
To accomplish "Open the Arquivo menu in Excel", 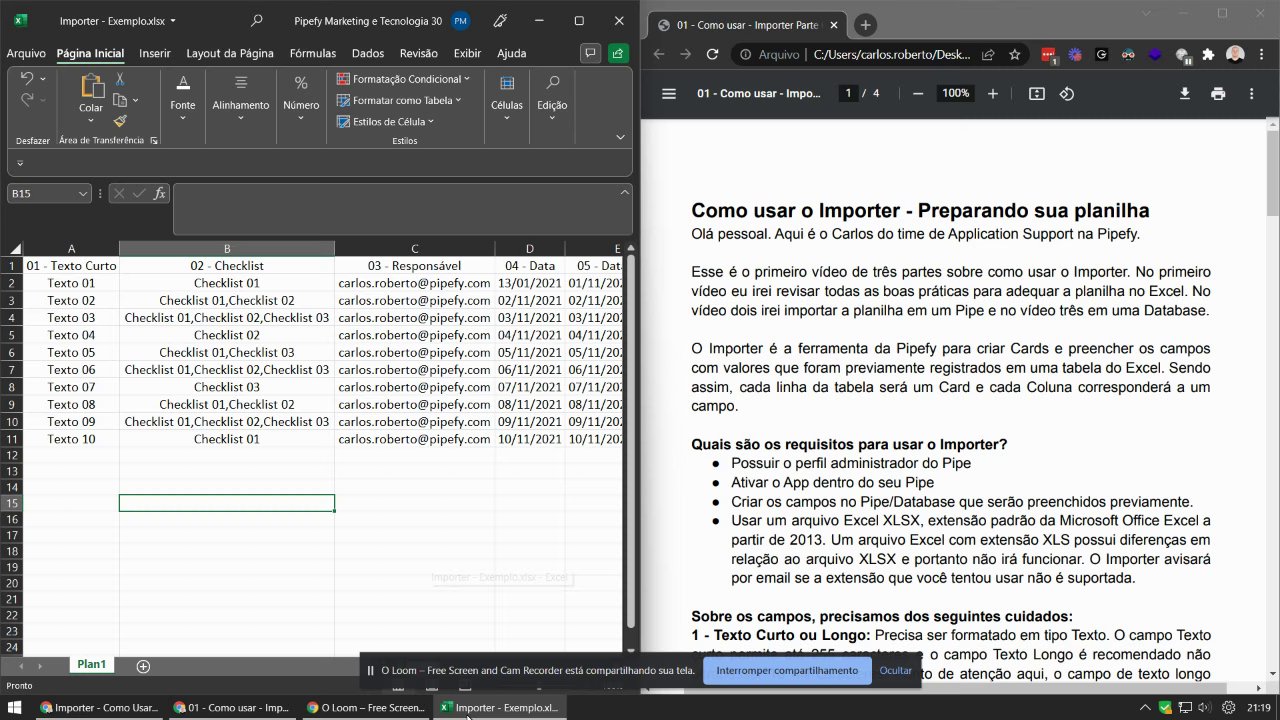I will pos(26,54).
